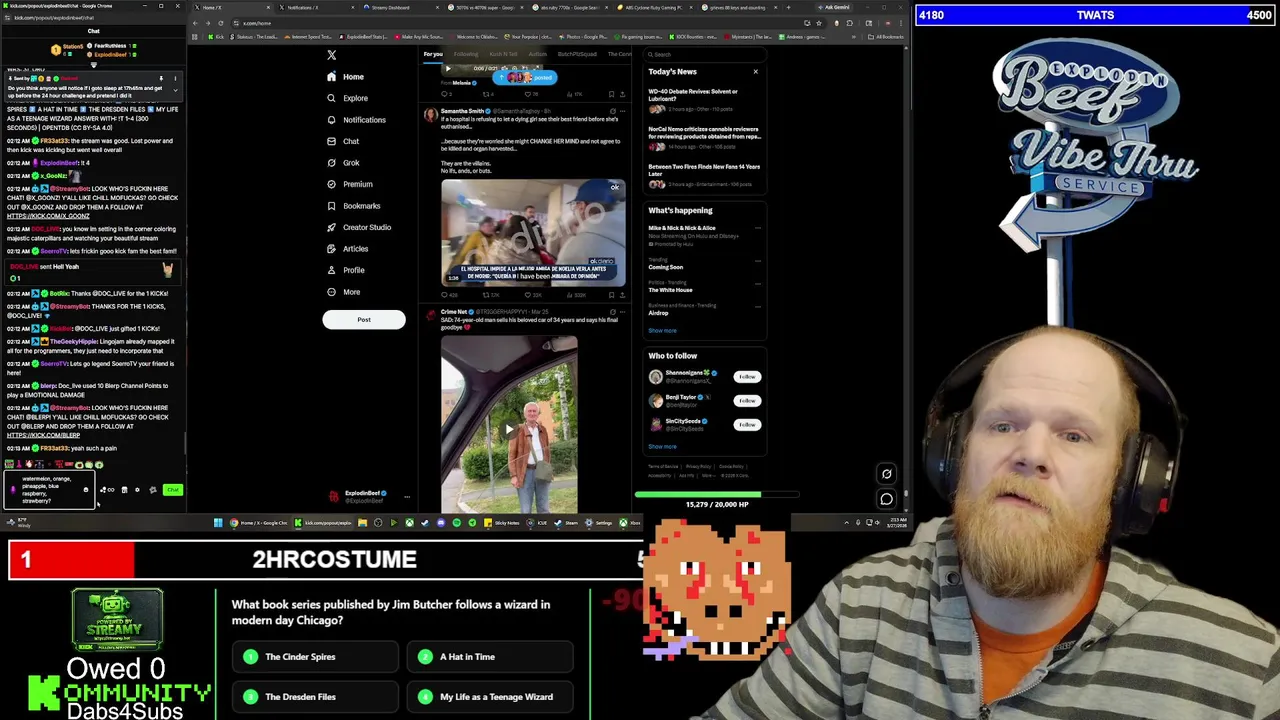Viewport: 1280px width, 720px height.
Task: Select trivia answer The Dresden Files
Action: (x=316, y=697)
